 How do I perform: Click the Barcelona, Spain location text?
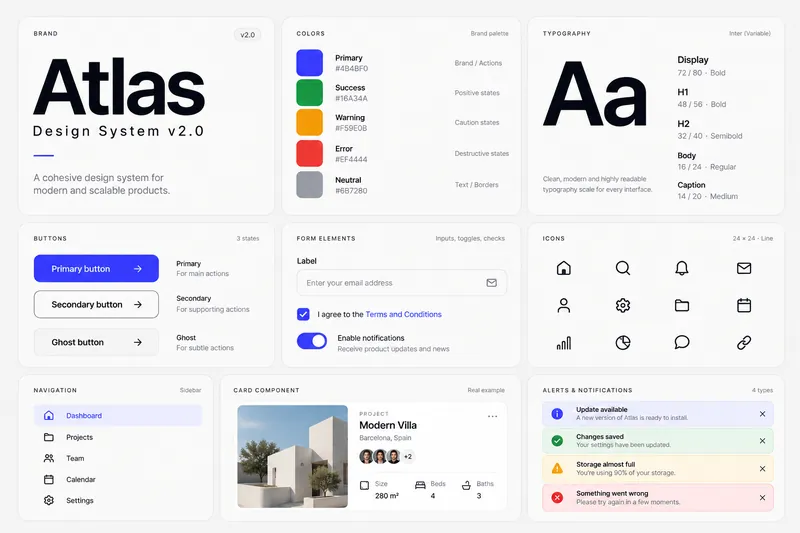tap(385, 438)
